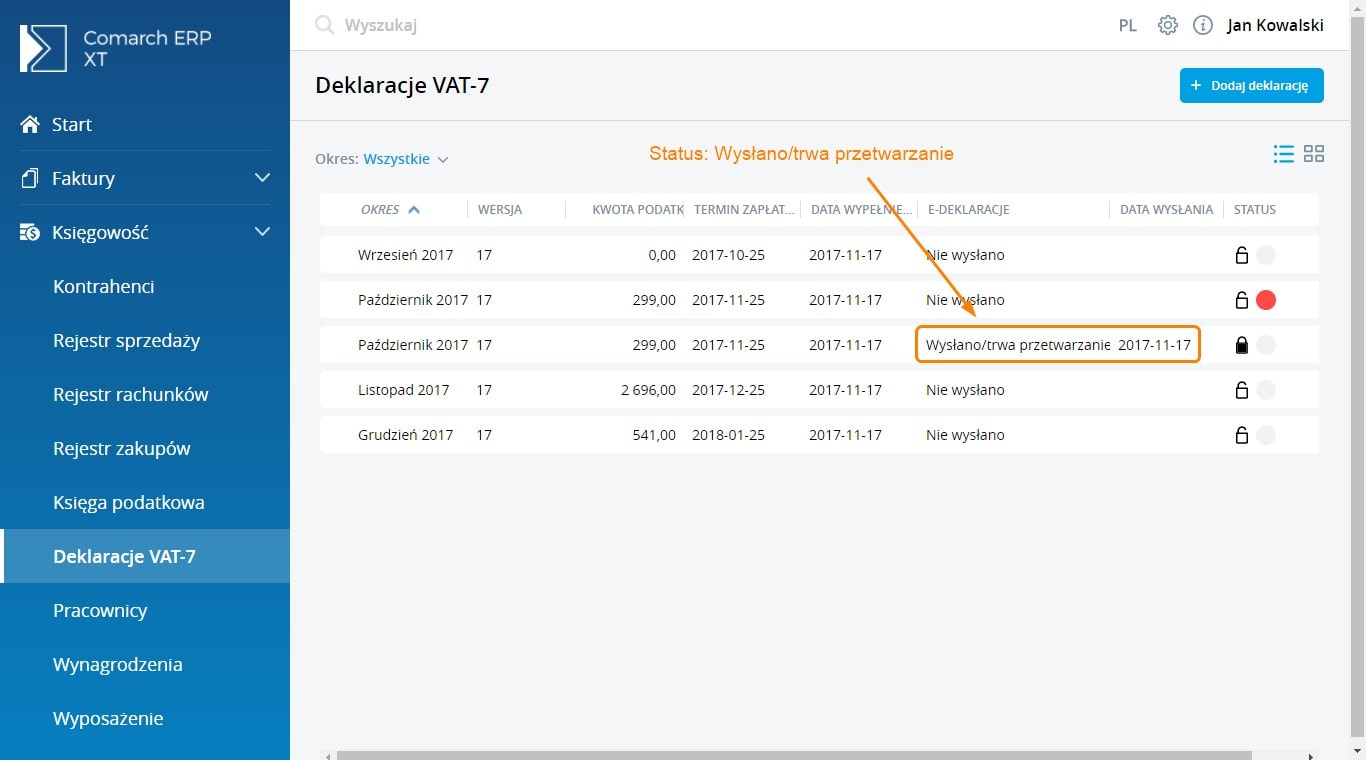Click the closed padlock on the sent declaration
This screenshot has height=760, width=1366.
[x=1241, y=345]
